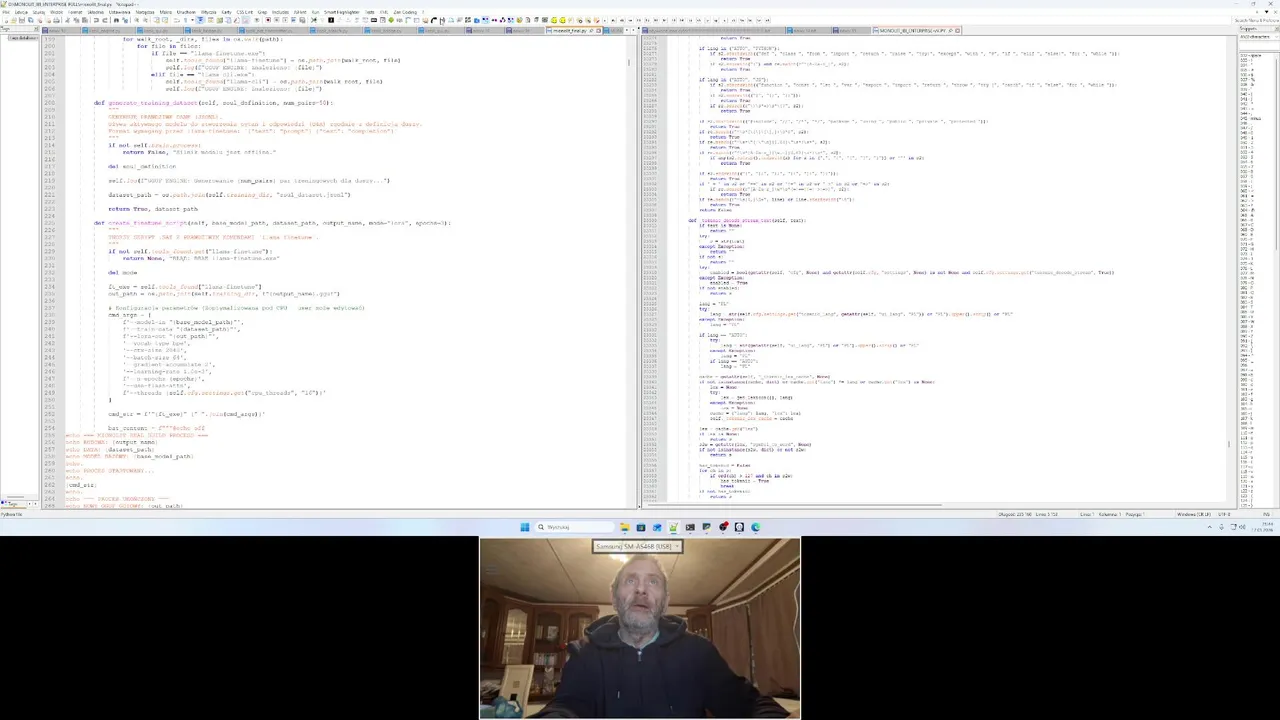Open the Edycja menu
Viewport: 1280px width, 720px height.
21,12
